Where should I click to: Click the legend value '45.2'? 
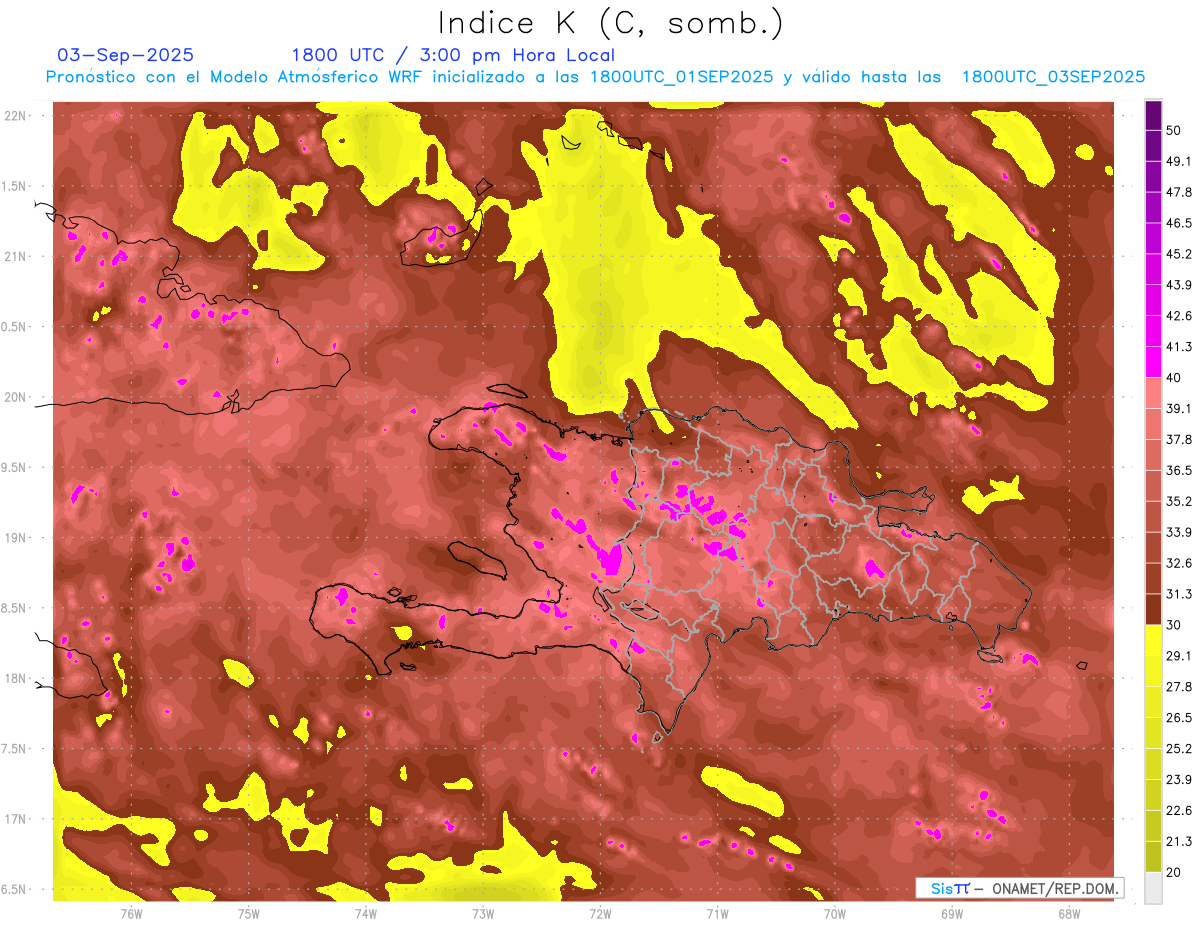[x=1179, y=254]
